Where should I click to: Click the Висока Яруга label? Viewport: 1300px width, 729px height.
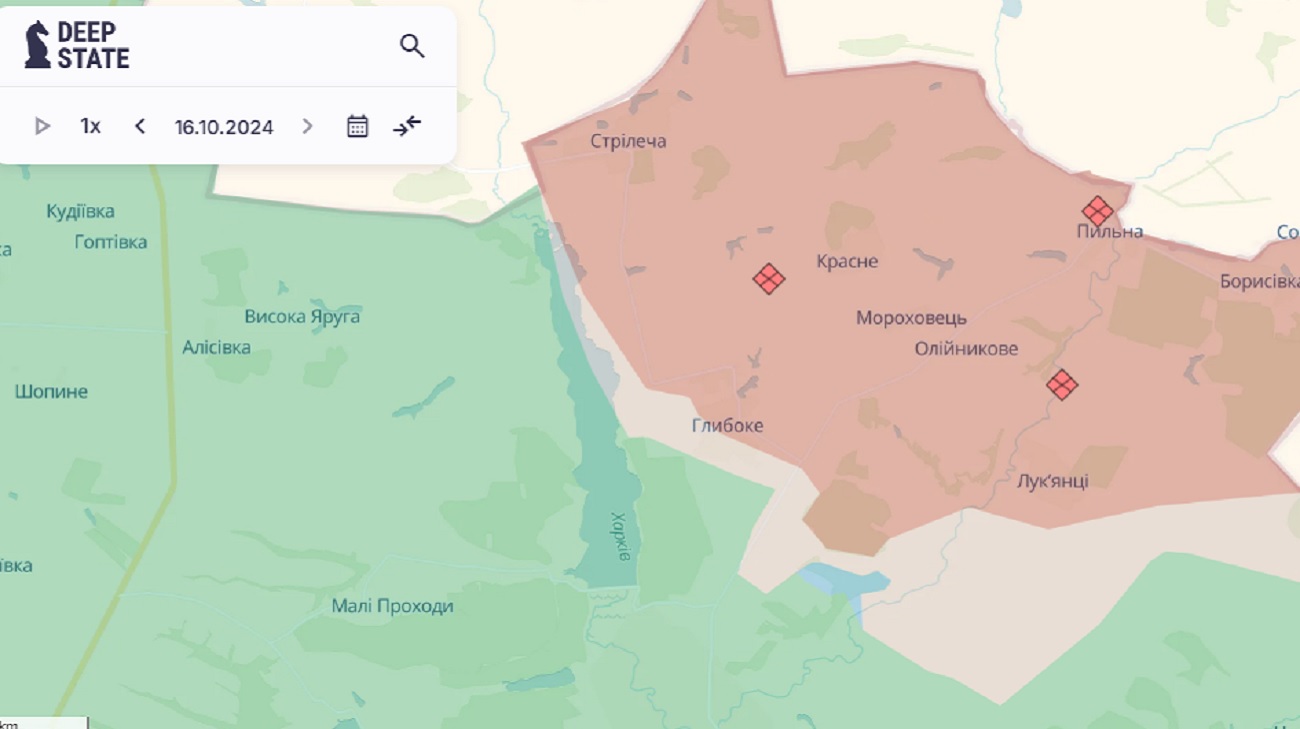click(302, 317)
